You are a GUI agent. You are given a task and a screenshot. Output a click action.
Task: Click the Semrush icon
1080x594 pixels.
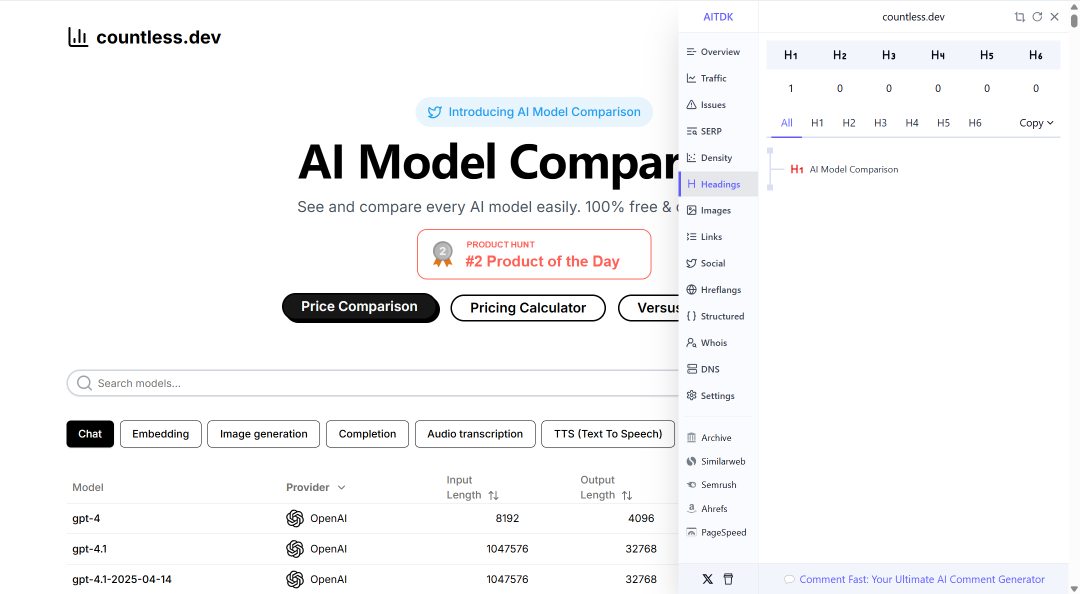692,485
